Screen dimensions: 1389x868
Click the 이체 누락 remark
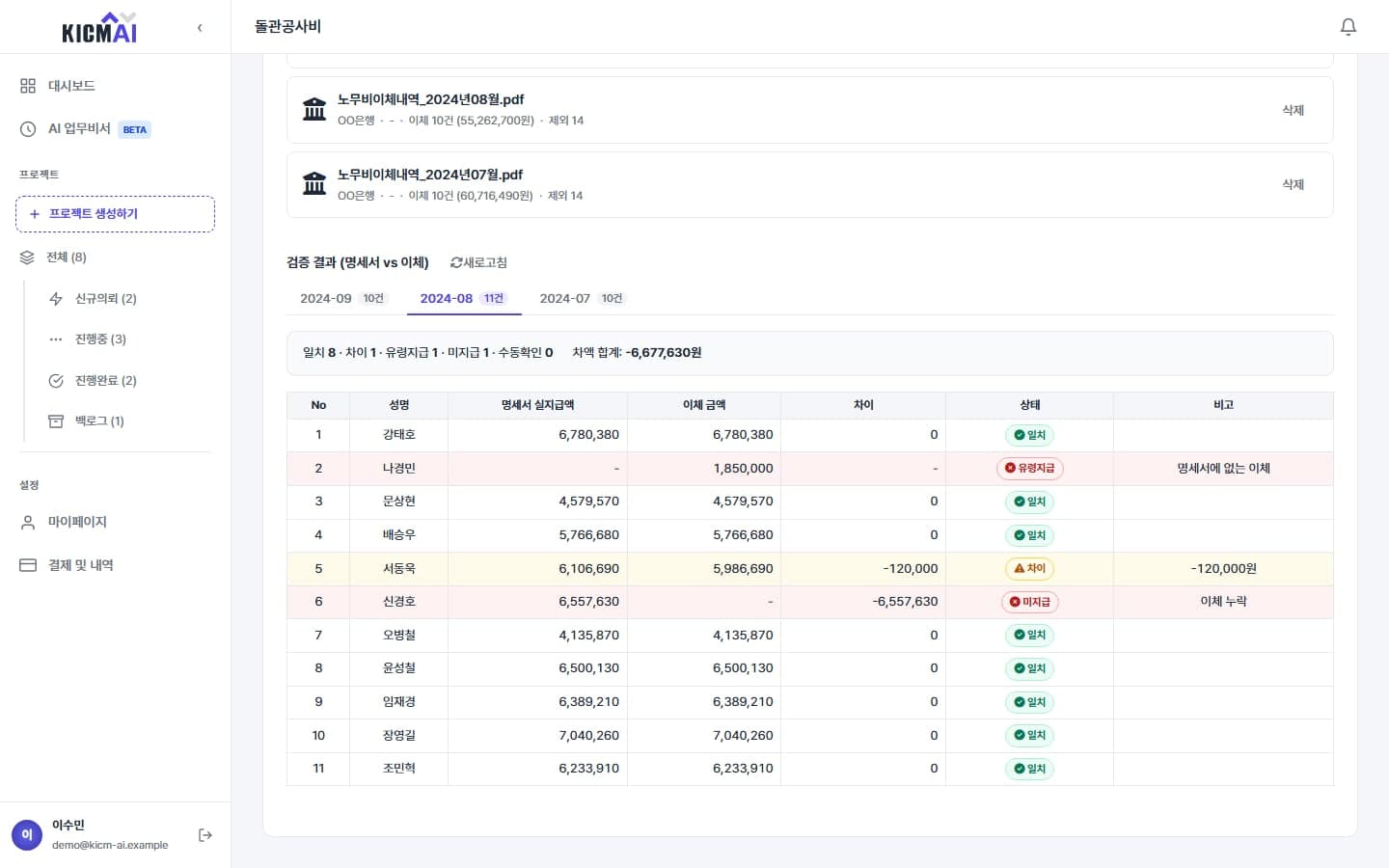1223,602
